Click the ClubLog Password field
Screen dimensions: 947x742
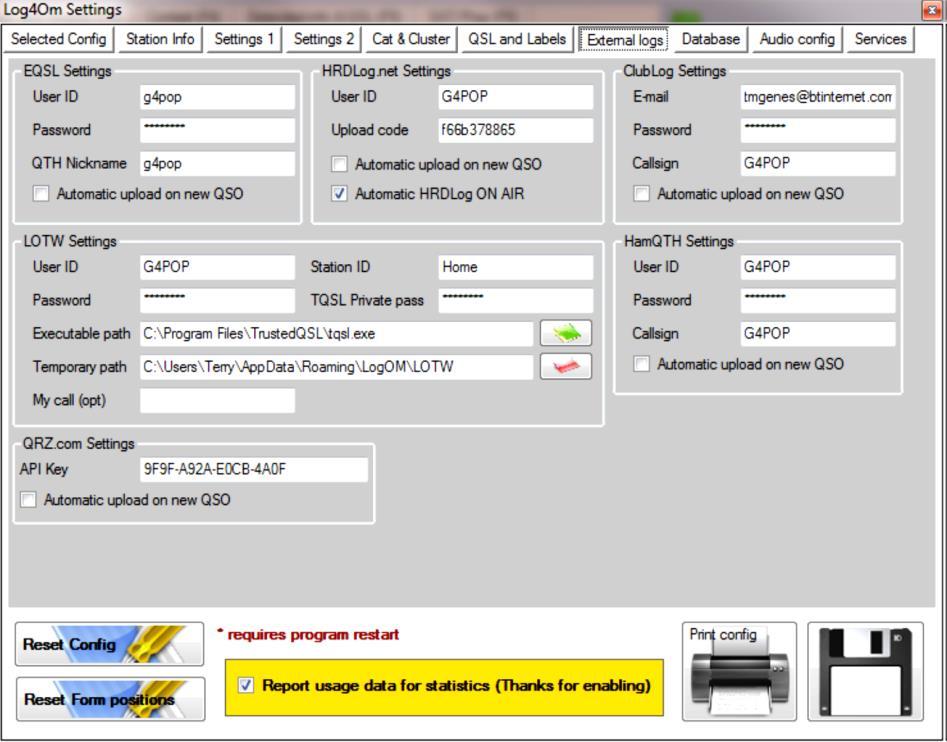click(818, 130)
